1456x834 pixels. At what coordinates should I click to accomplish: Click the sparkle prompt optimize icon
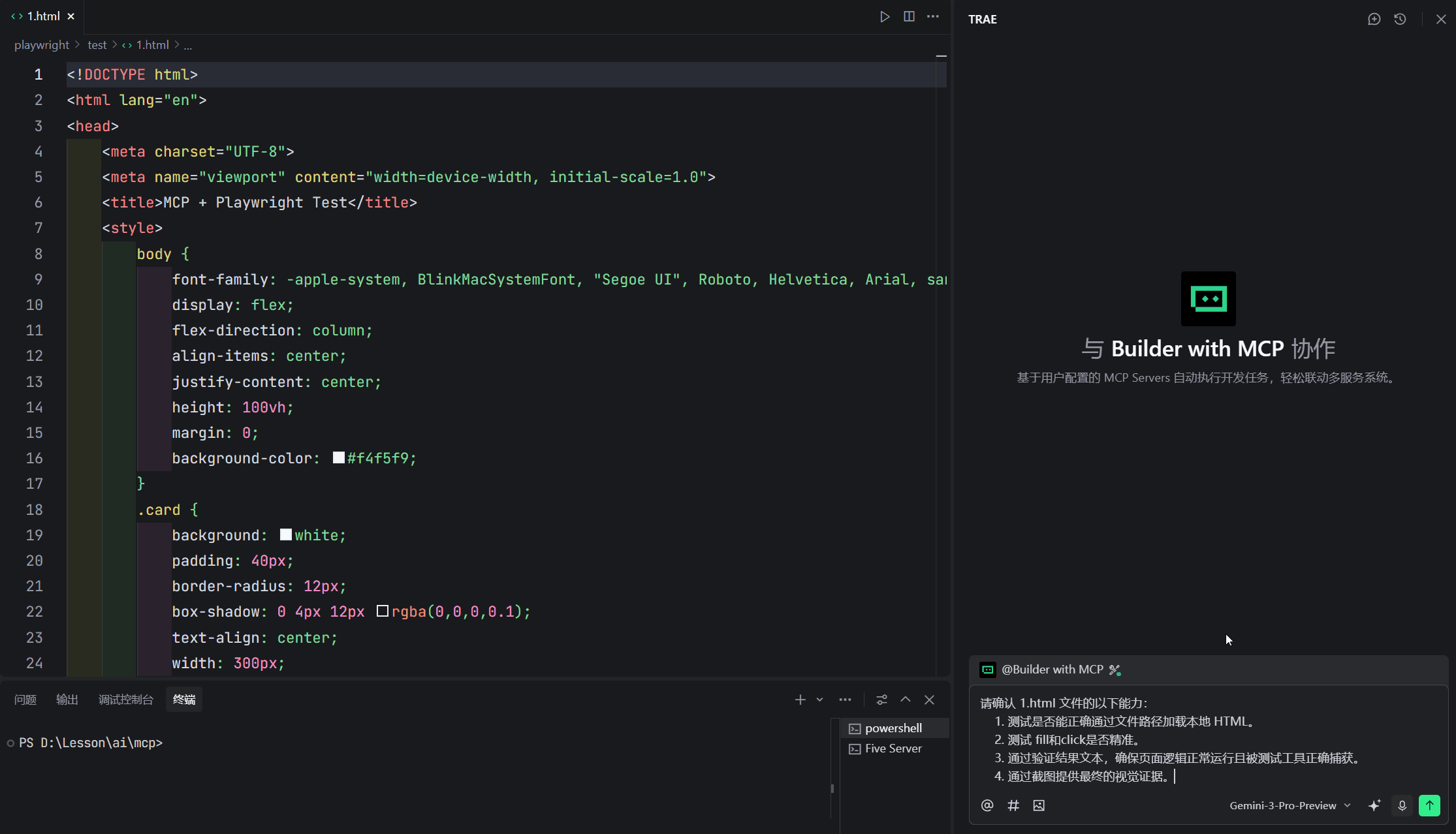click(1374, 805)
